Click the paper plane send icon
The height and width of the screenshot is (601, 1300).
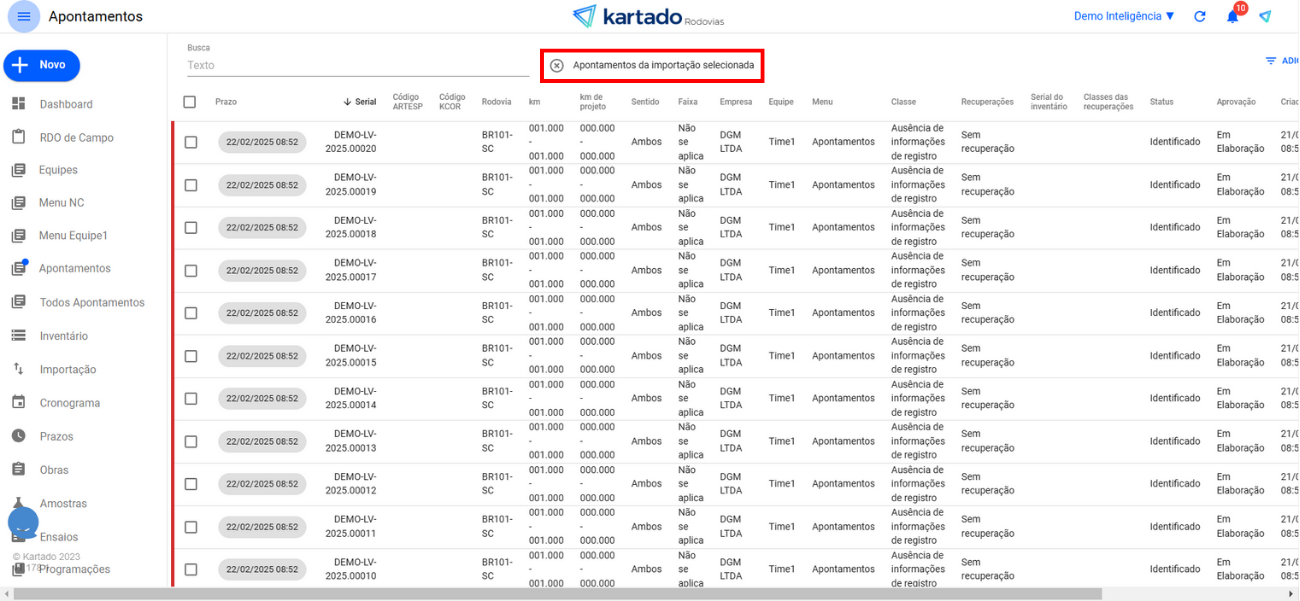[1265, 17]
